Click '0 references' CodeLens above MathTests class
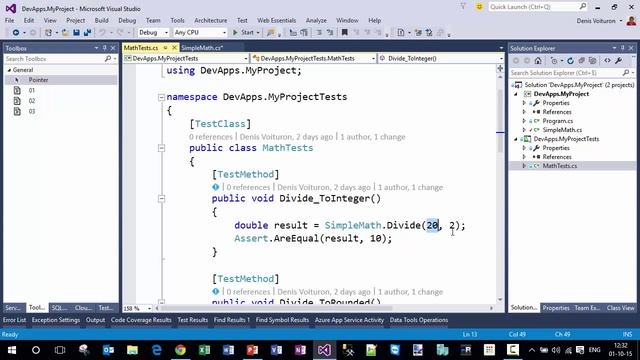This screenshot has width=640, height=360. [210, 137]
